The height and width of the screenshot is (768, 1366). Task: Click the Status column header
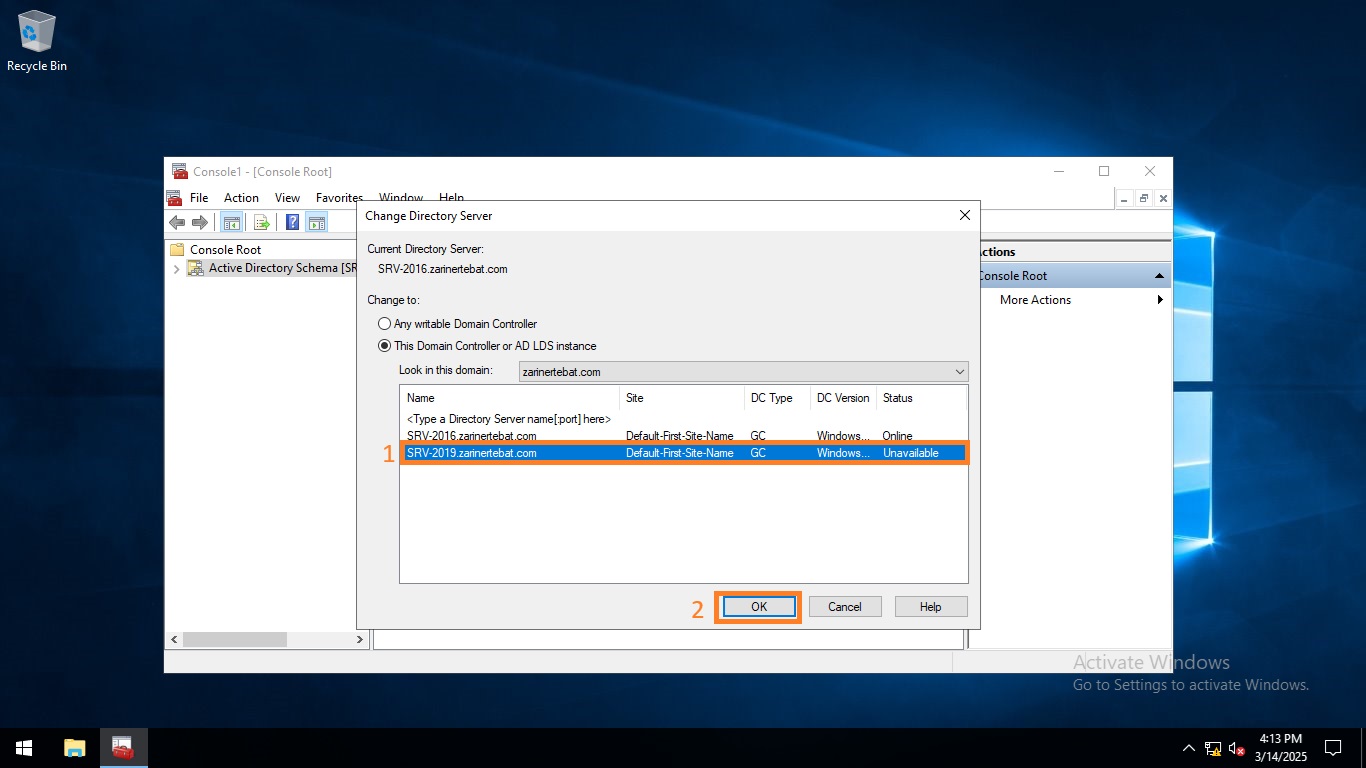pyautogui.click(x=921, y=398)
